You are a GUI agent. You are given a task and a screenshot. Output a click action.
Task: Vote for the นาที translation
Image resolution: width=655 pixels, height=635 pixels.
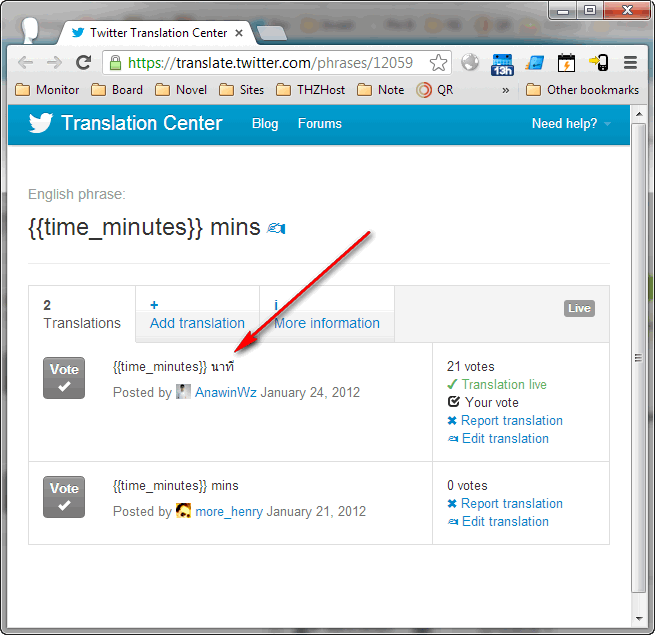point(64,378)
